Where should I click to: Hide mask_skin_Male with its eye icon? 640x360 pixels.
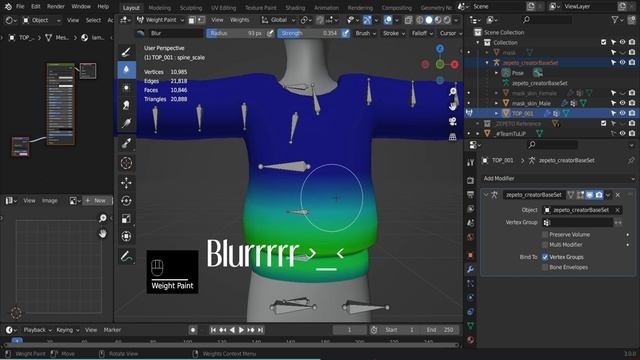pos(622,103)
